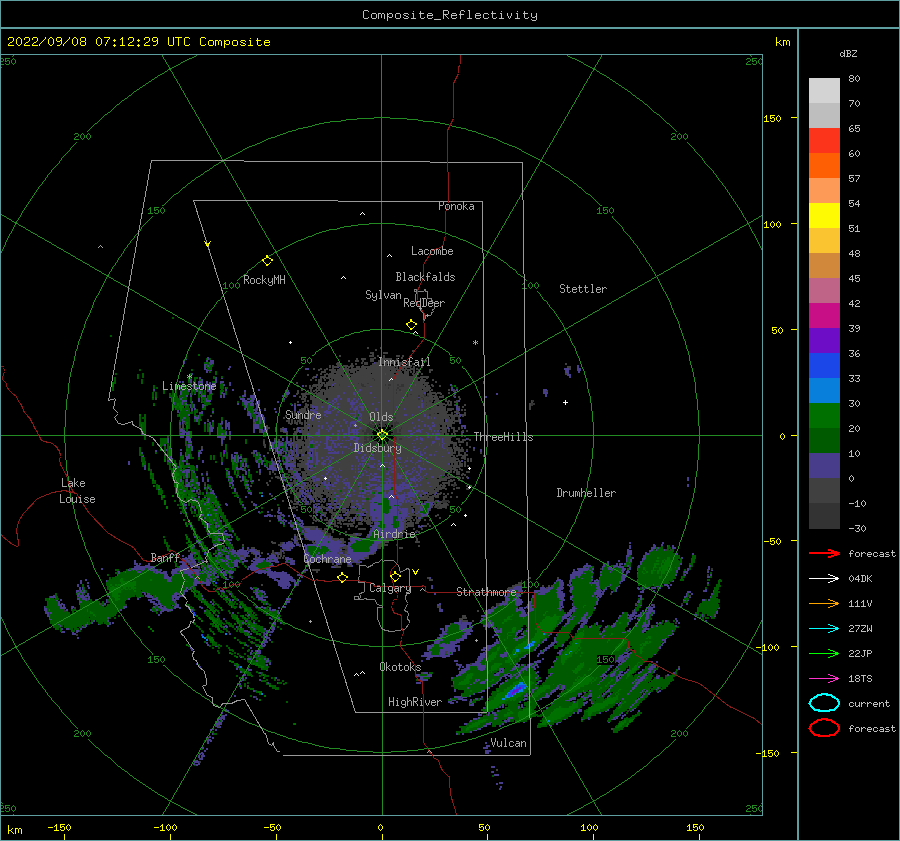This screenshot has width=900, height=841.
Task: Click the Blackfalds city label
Action: coord(425,277)
